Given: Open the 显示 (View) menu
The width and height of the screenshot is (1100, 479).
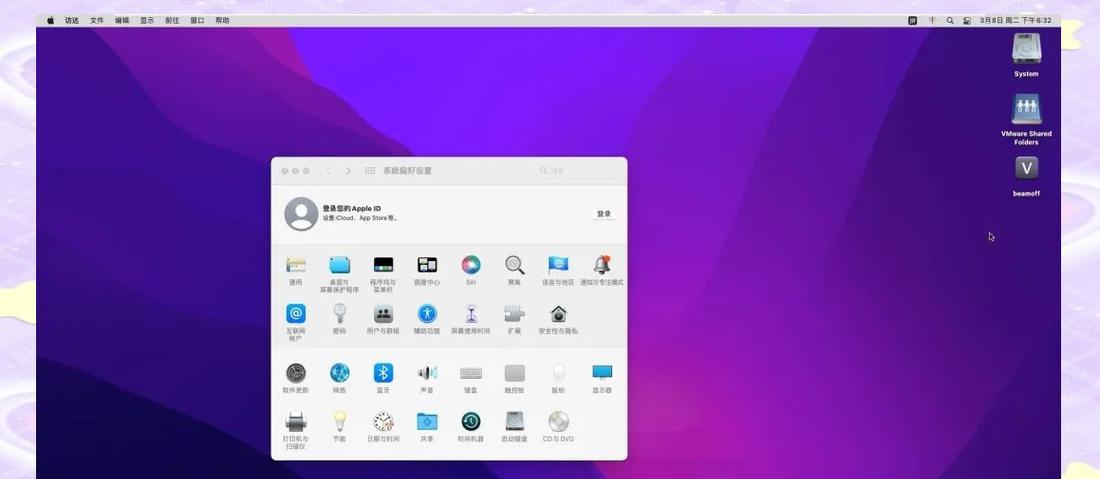Looking at the screenshot, I should click(147, 21).
